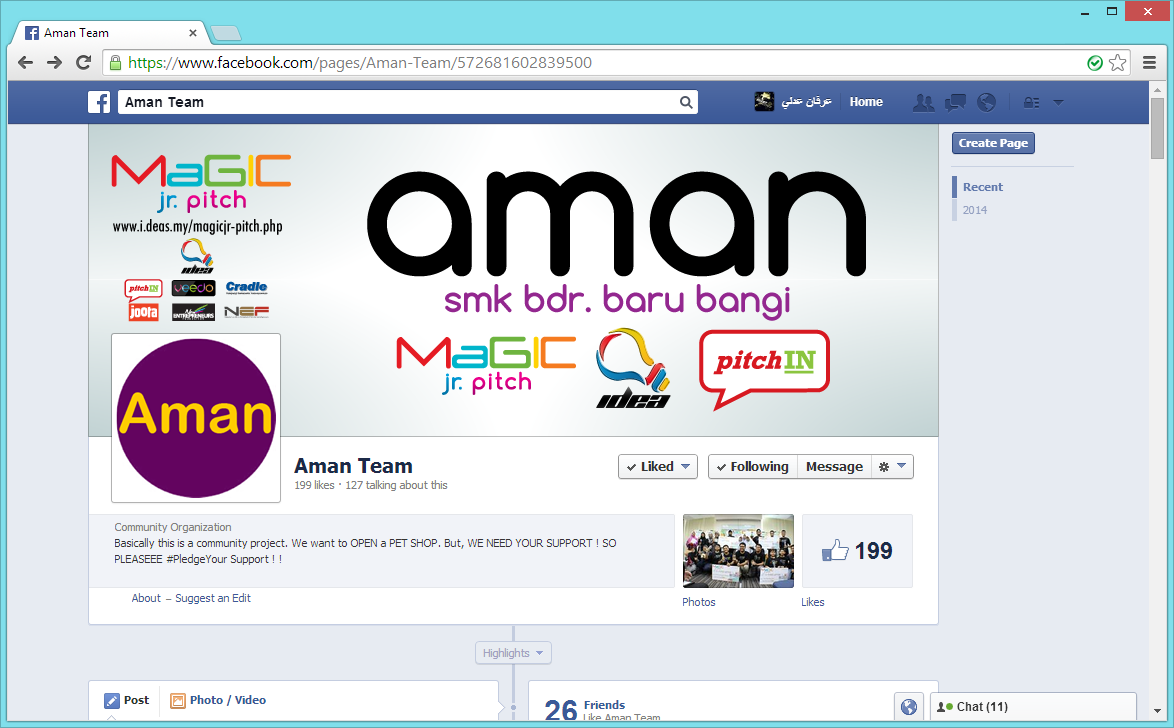Open the Chrome hamburger menu

tap(1149, 63)
